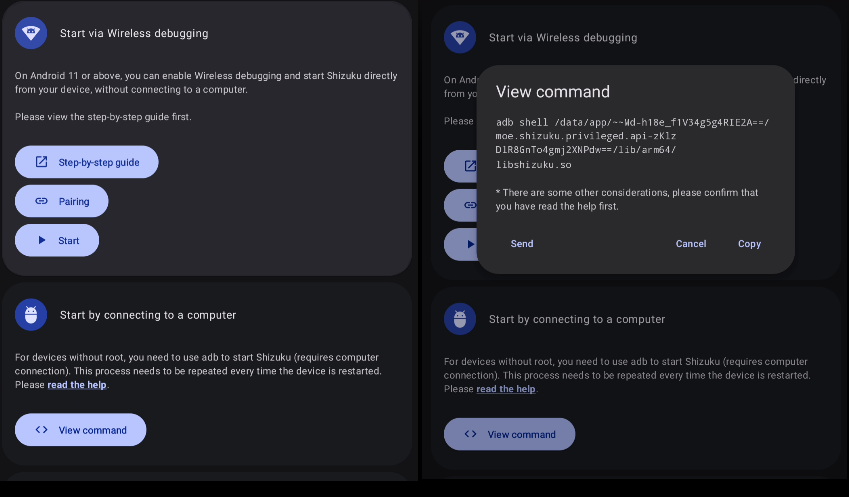Click the 'other considerations' note in dialog
This screenshot has height=497, width=849.
pyautogui.click(x=626, y=199)
